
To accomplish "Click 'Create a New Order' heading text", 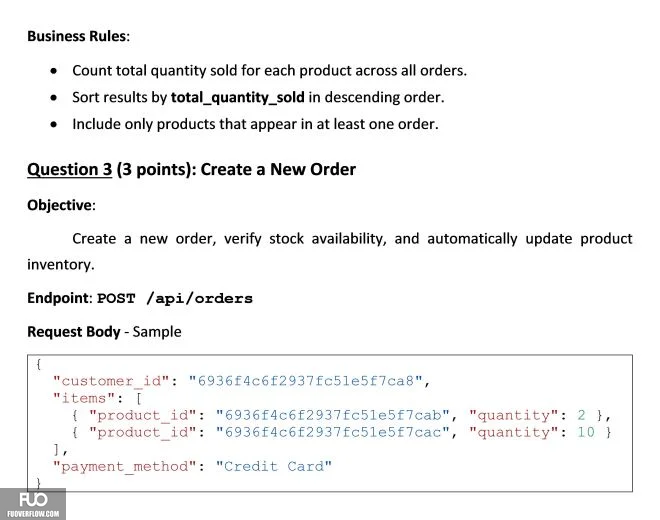I will [x=278, y=169].
